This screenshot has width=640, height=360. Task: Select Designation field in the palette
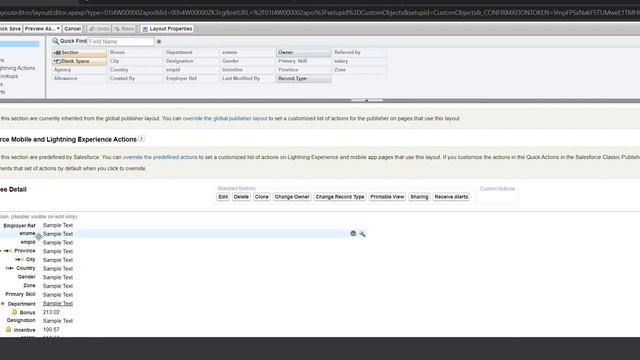[x=191, y=61]
